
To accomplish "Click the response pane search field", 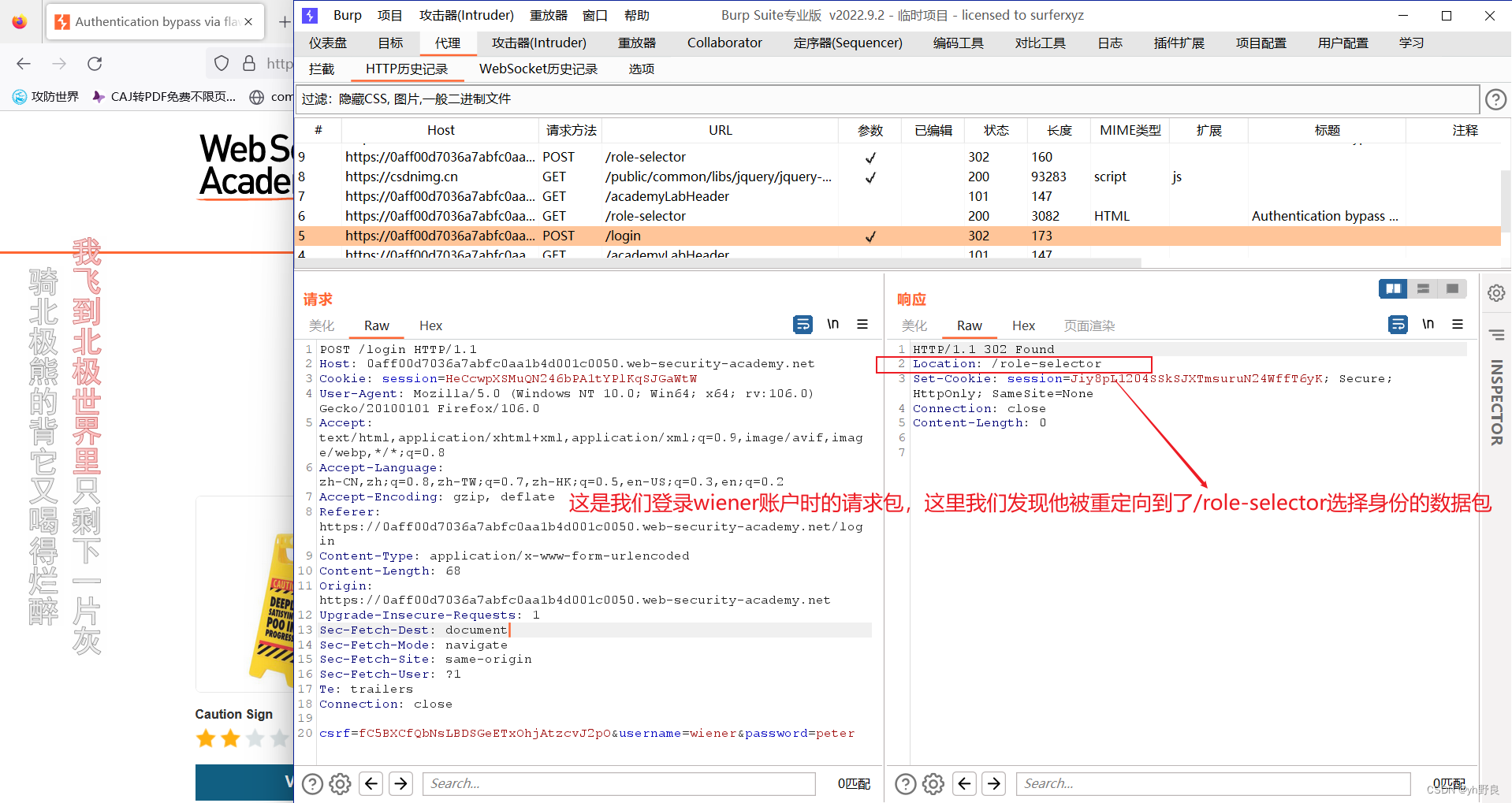I will tap(1213, 783).
